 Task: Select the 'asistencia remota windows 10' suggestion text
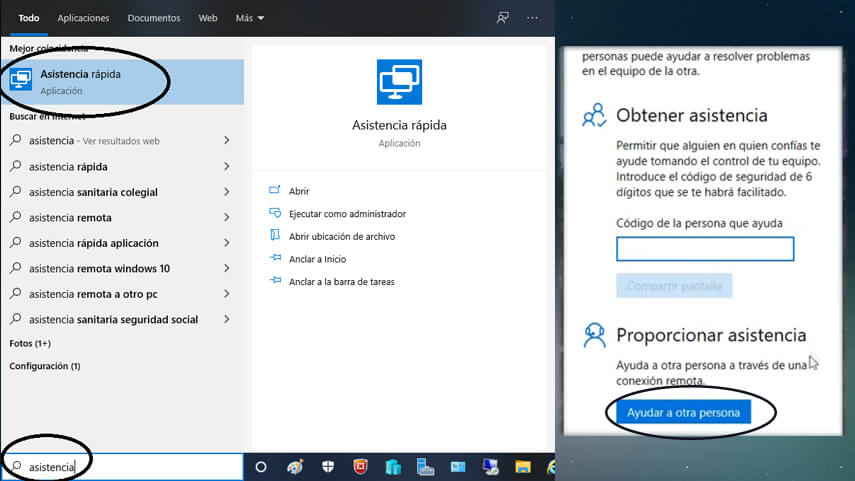[99, 268]
